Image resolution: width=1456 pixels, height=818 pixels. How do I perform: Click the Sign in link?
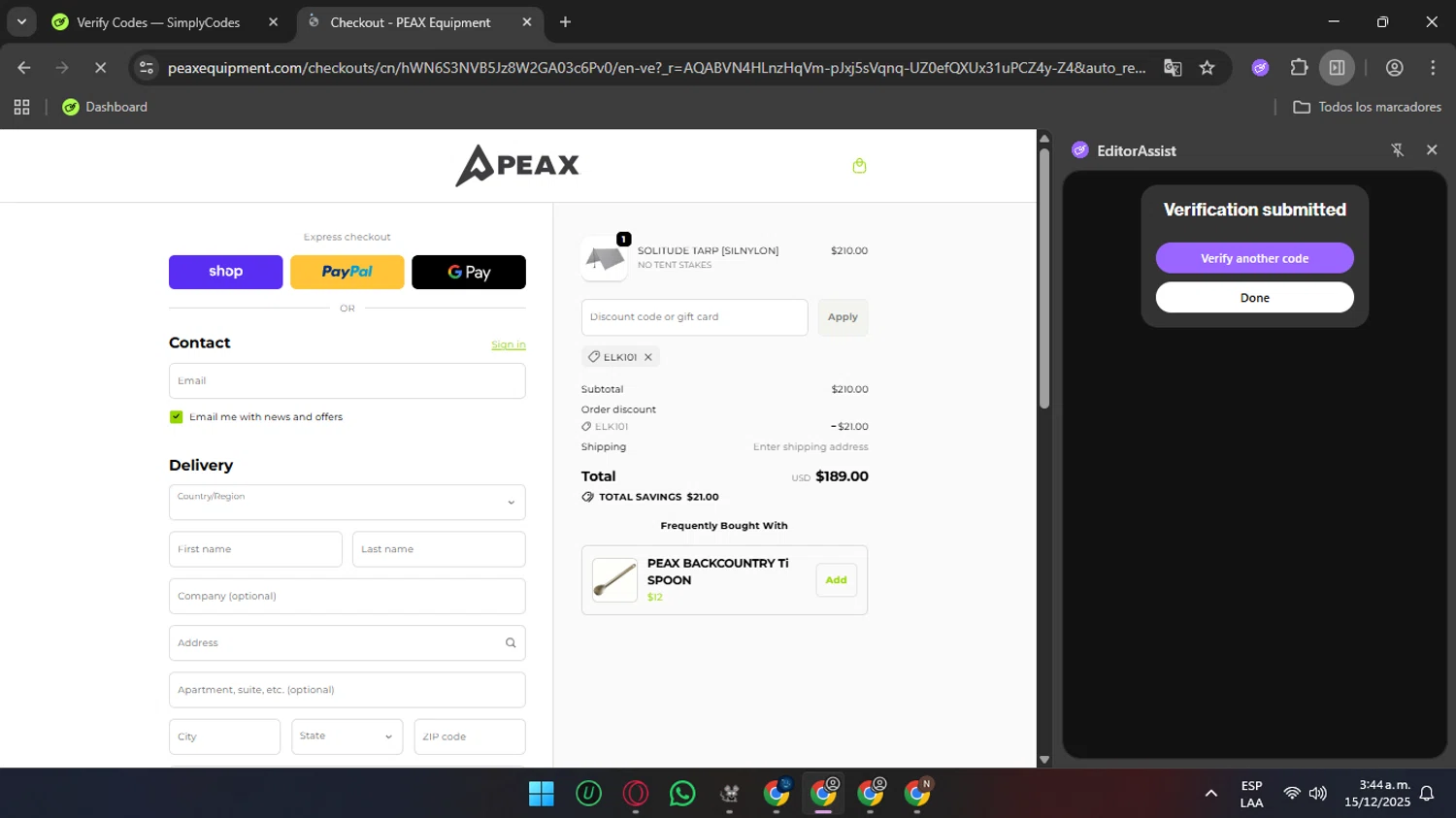pos(509,344)
